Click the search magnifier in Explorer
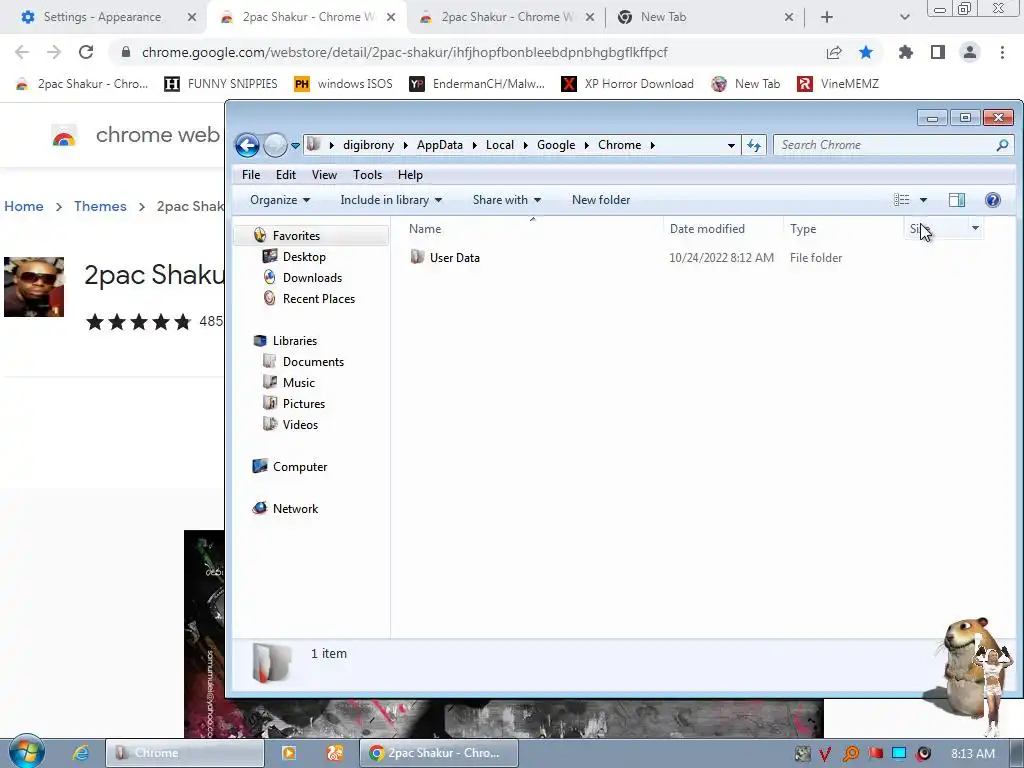 1002,145
